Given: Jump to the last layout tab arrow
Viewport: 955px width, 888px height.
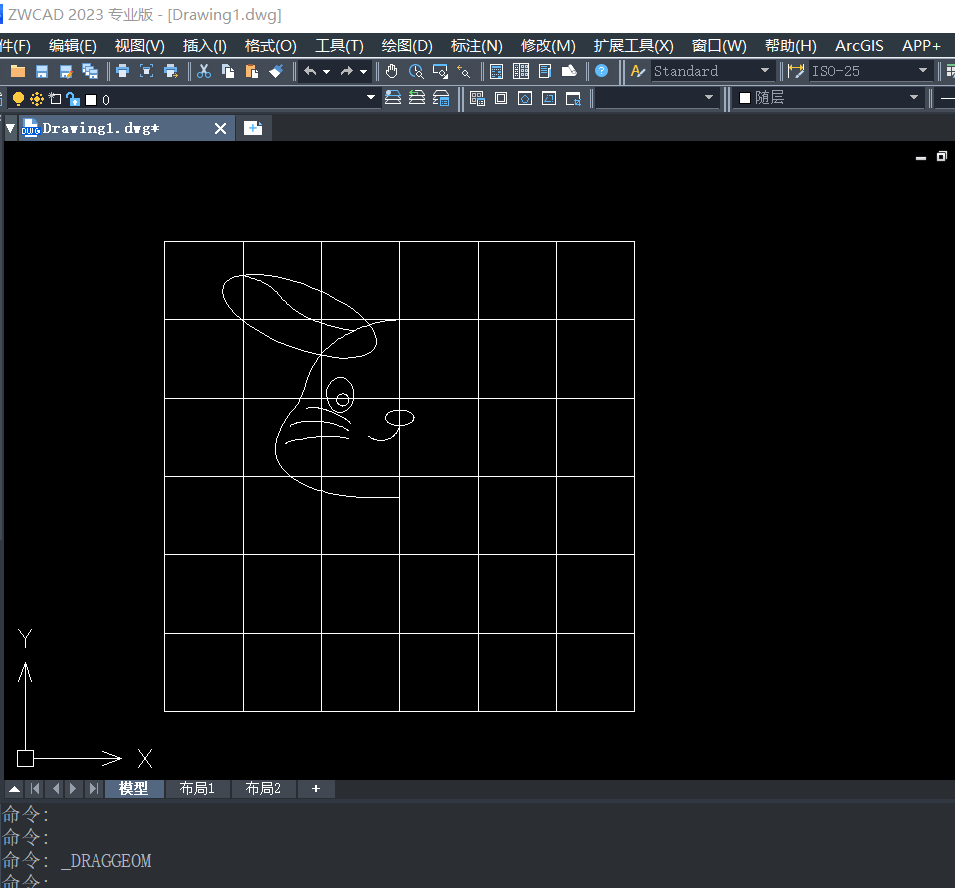Looking at the screenshot, I should pyautogui.click(x=93, y=789).
